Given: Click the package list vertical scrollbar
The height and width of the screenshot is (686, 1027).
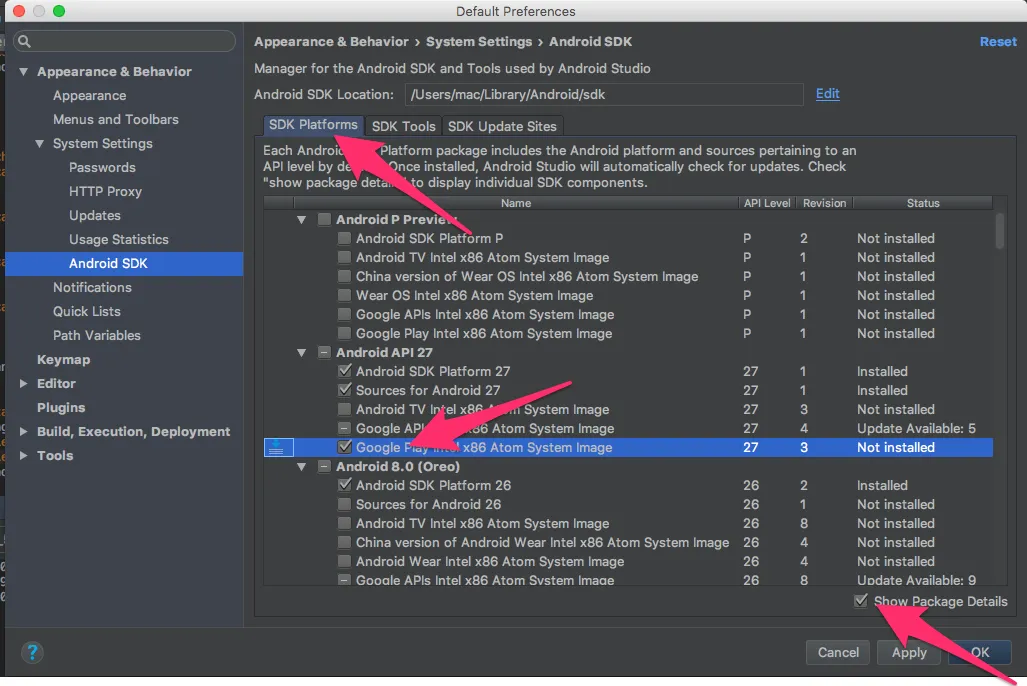Looking at the screenshot, I should click(x=1000, y=232).
